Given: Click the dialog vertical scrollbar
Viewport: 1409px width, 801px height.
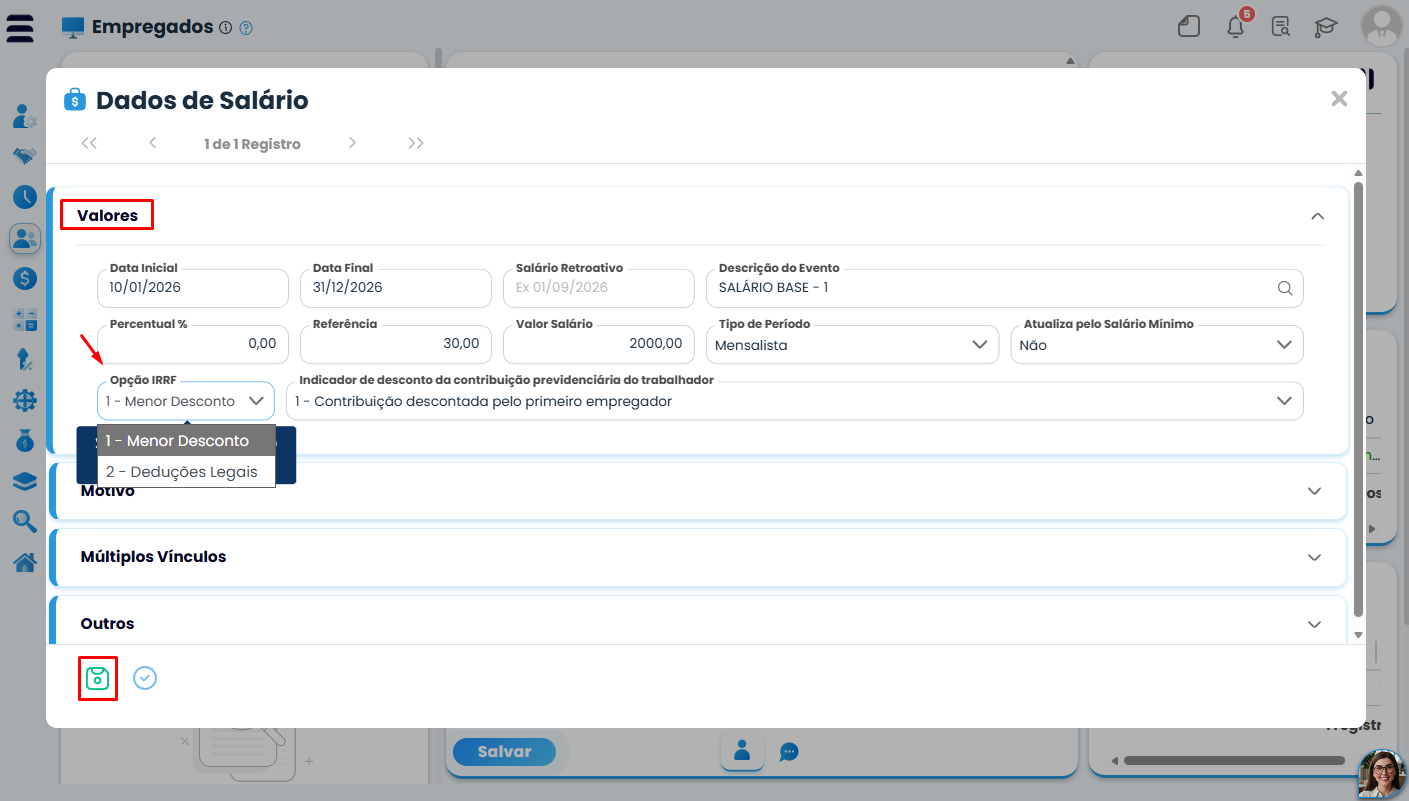Looking at the screenshot, I should [1358, 398].
